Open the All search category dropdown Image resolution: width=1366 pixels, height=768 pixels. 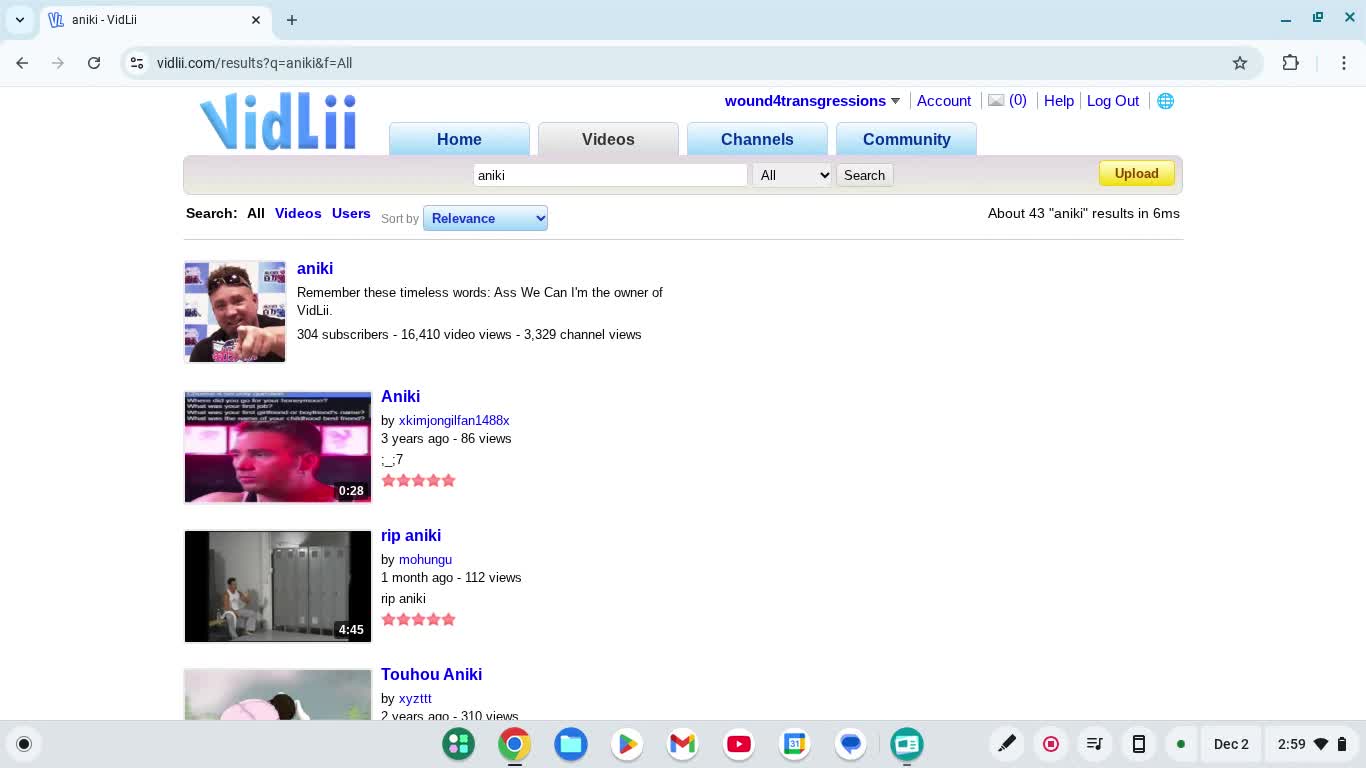[792, 175]
